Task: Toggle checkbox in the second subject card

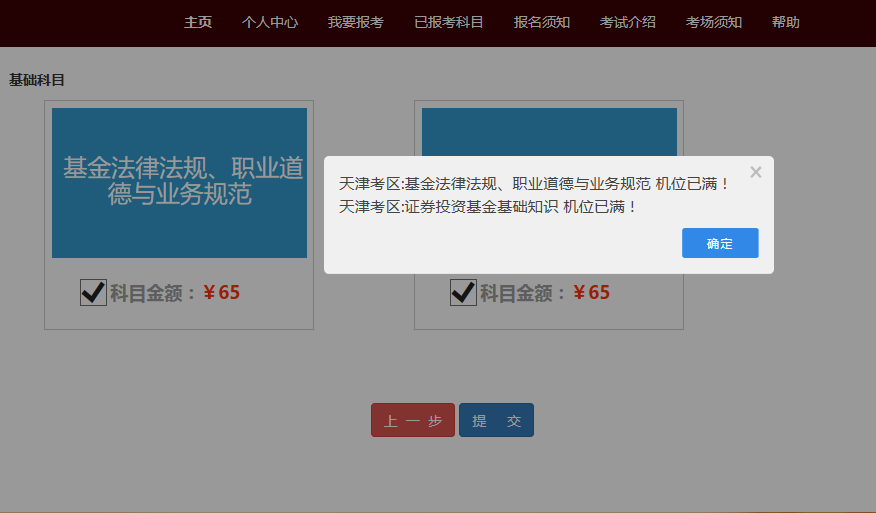Action: [463, 292]
